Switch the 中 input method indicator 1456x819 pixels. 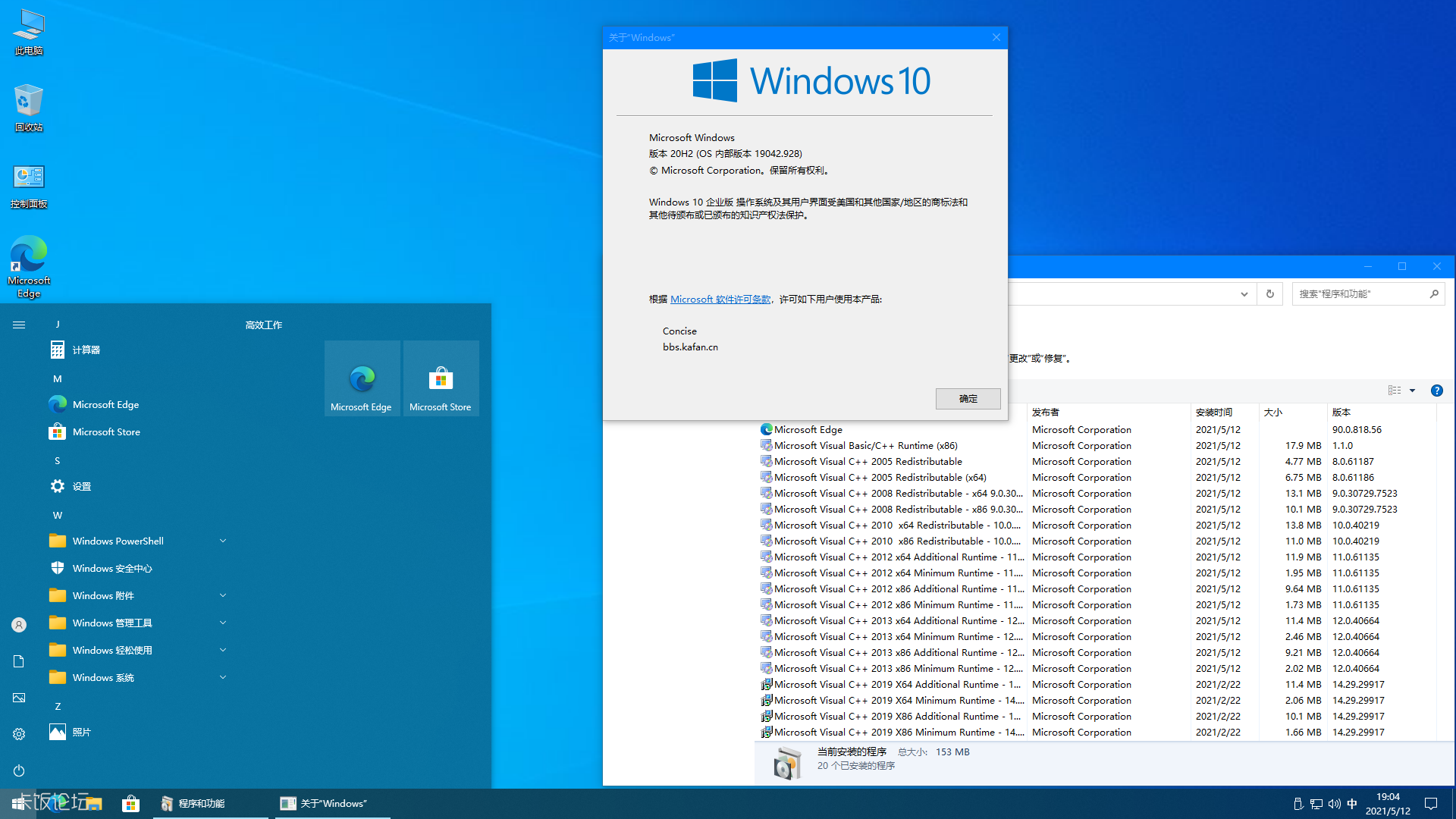[x=1352, y=804]
